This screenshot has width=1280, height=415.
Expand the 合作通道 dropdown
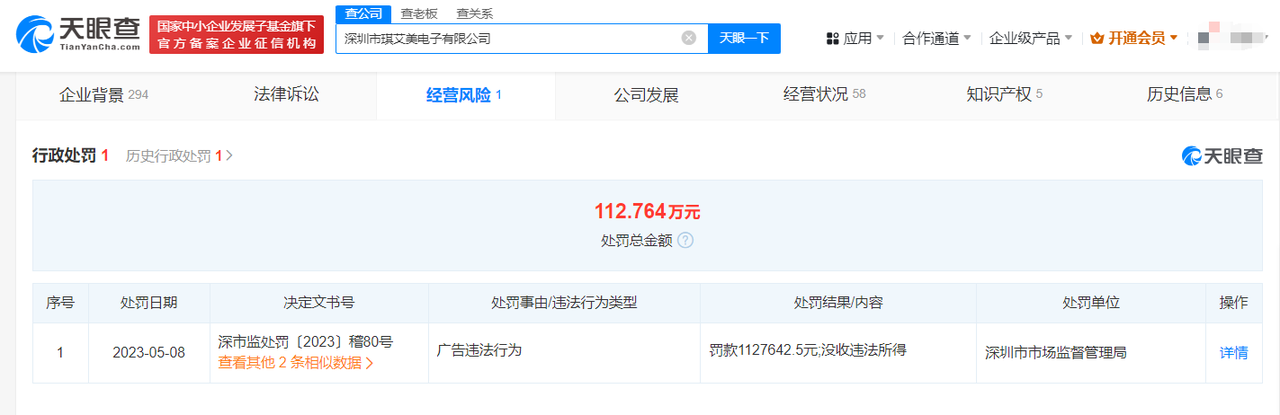pyautogui.click(x=937, y=38)
